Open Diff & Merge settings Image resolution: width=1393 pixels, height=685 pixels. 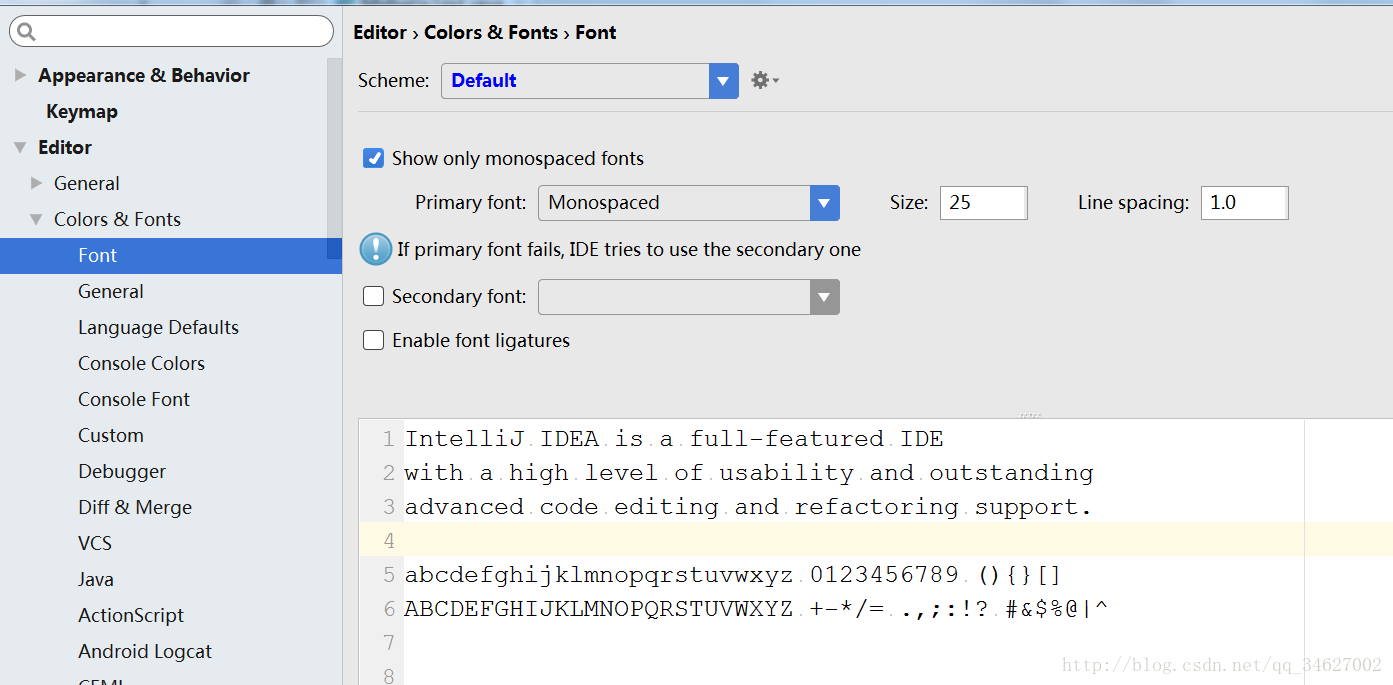point(135,507)
